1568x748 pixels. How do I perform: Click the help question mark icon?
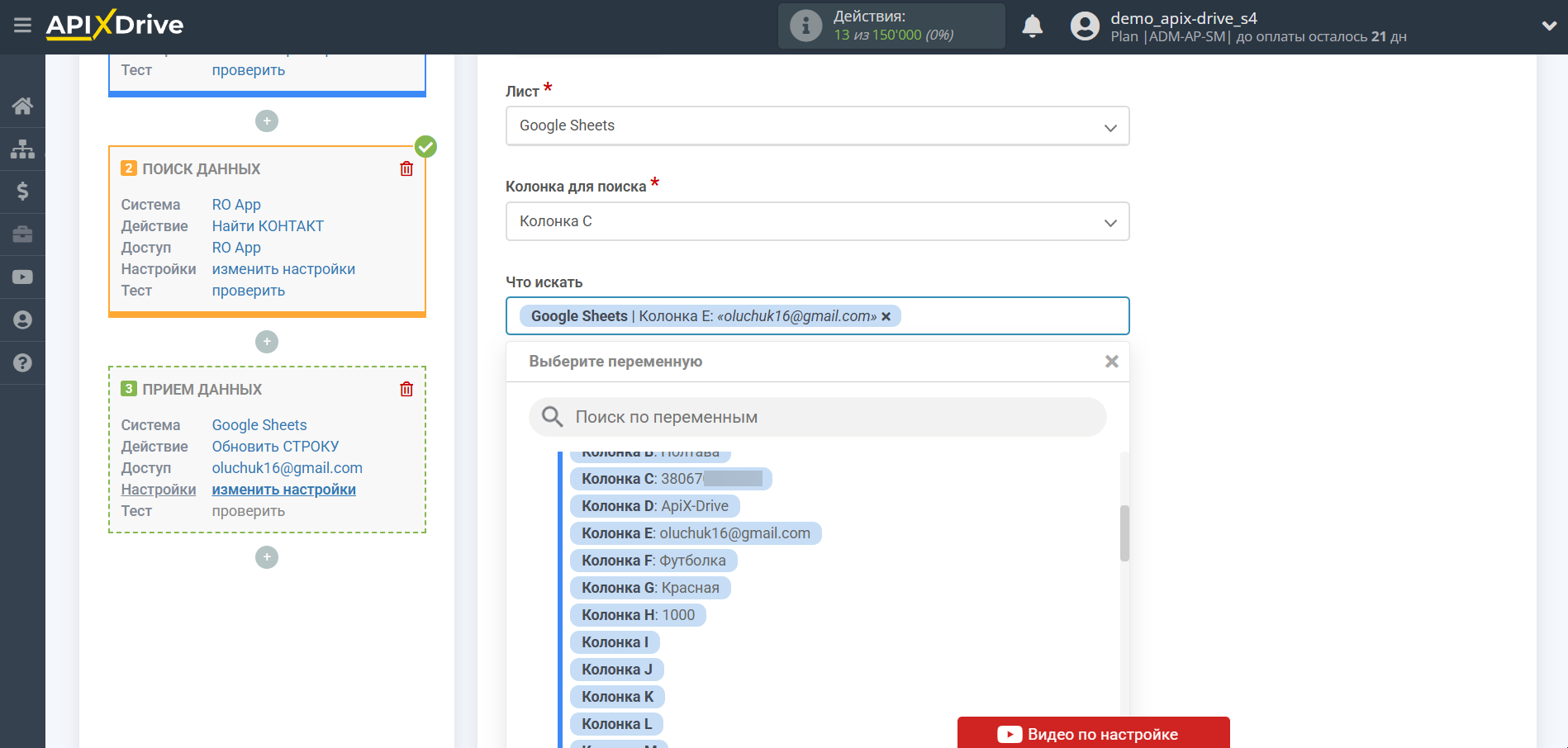click(22, 362)
